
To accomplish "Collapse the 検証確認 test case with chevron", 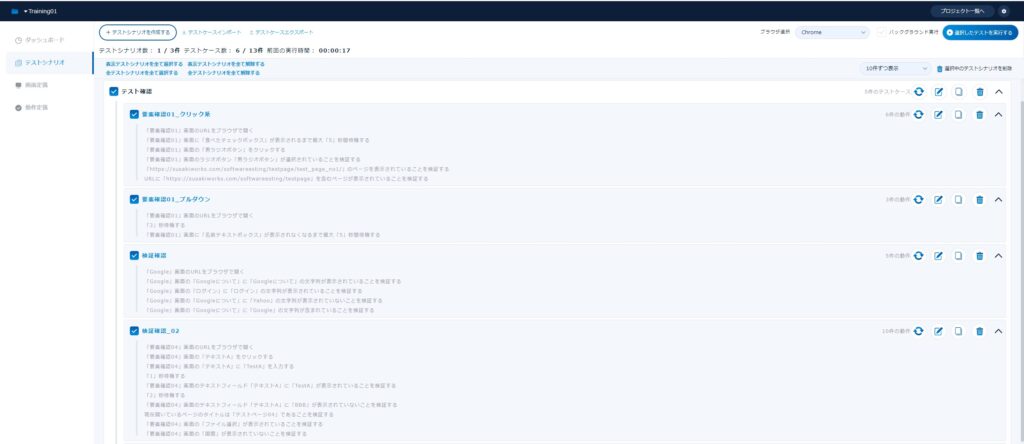I will (998, 256).
